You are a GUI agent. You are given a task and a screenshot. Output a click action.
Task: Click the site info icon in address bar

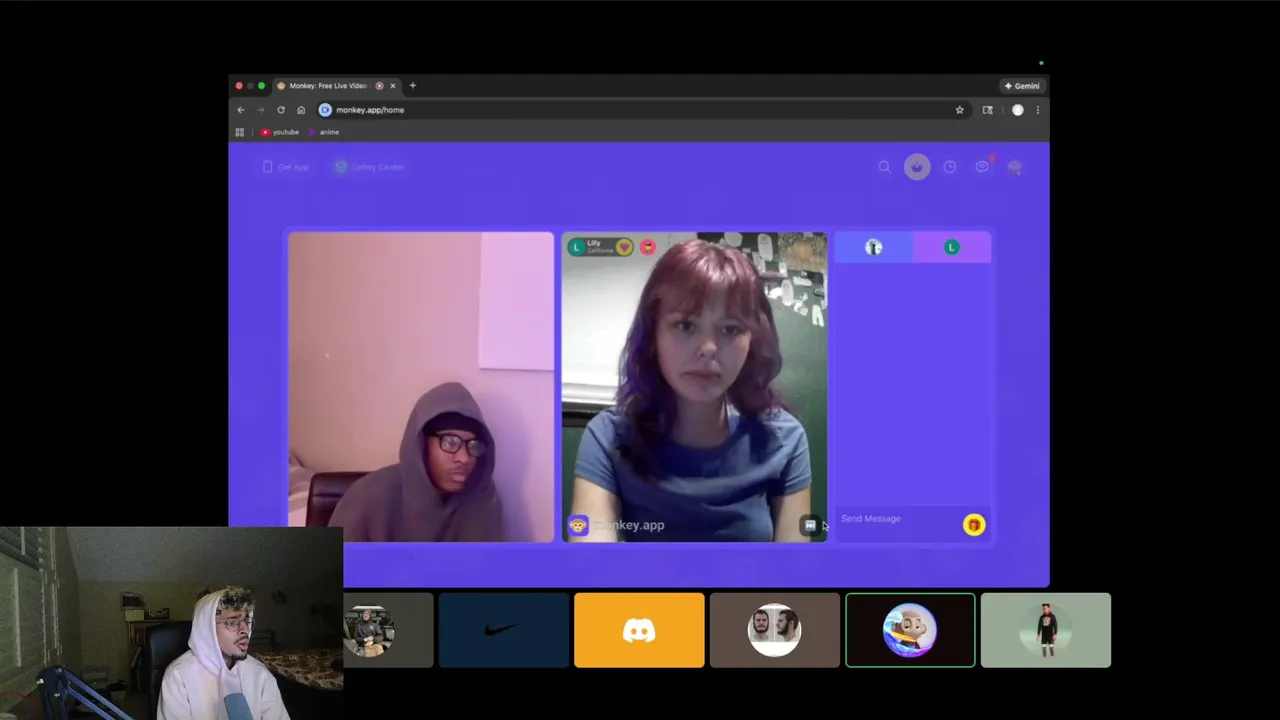point(325,110)
